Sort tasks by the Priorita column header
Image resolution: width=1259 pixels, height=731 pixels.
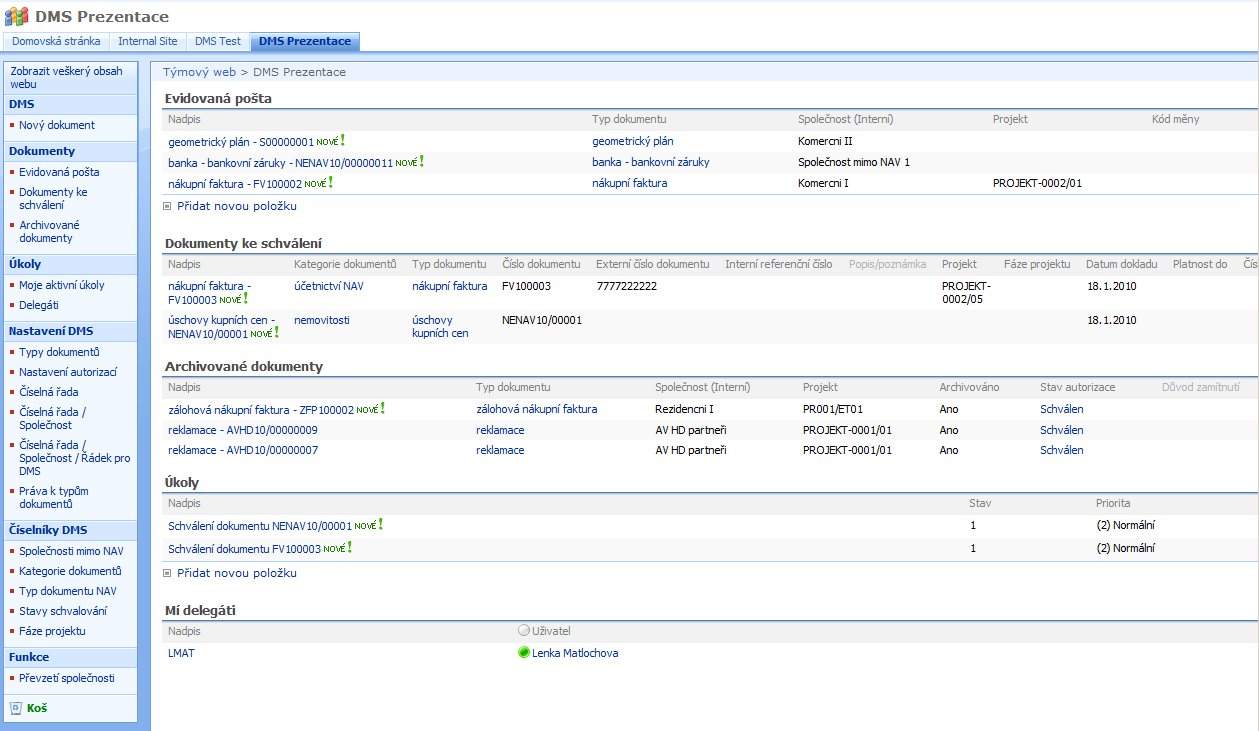click(1113, 503)
